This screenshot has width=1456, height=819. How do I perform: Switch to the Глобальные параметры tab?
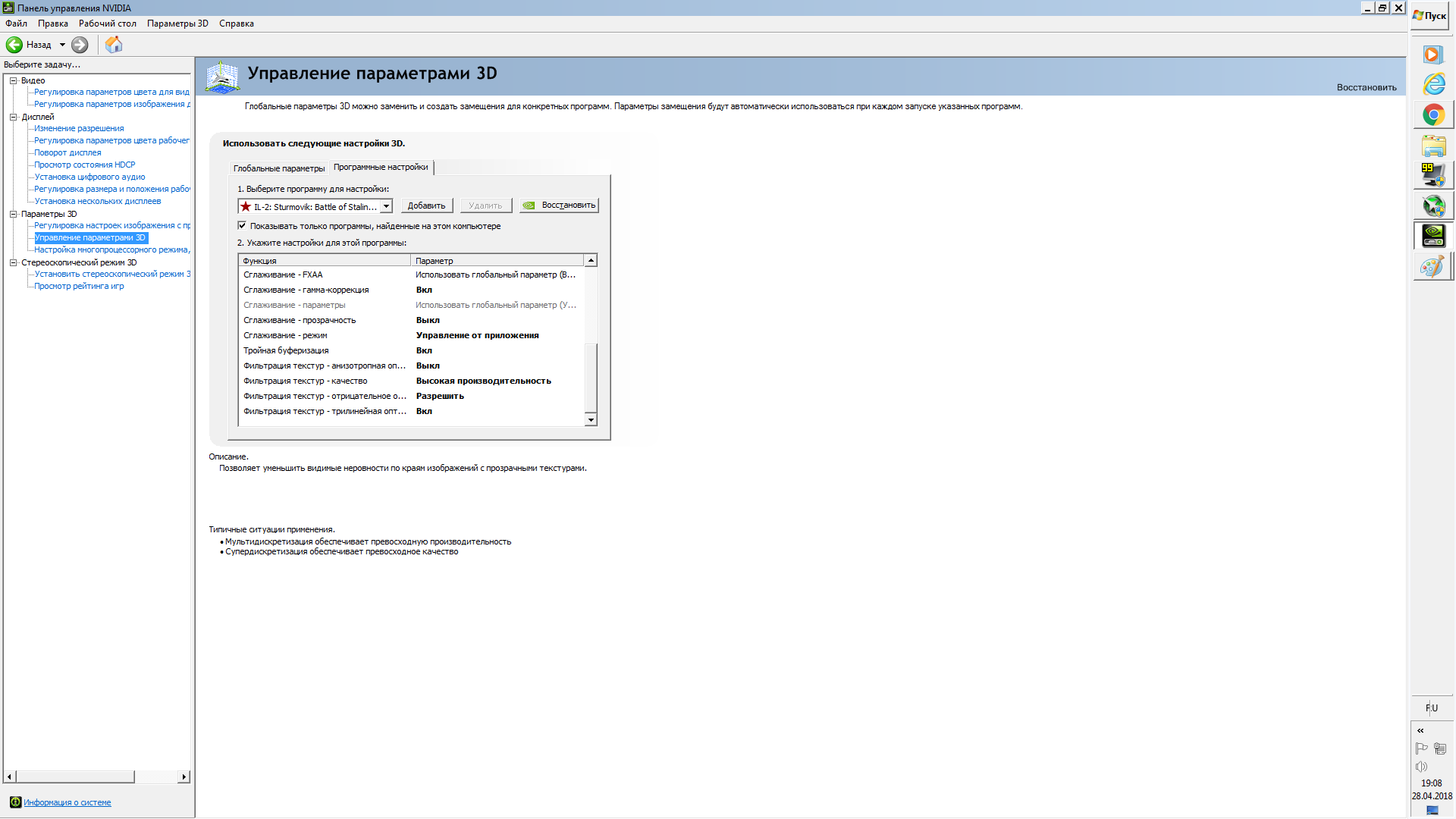pos(278,168)
